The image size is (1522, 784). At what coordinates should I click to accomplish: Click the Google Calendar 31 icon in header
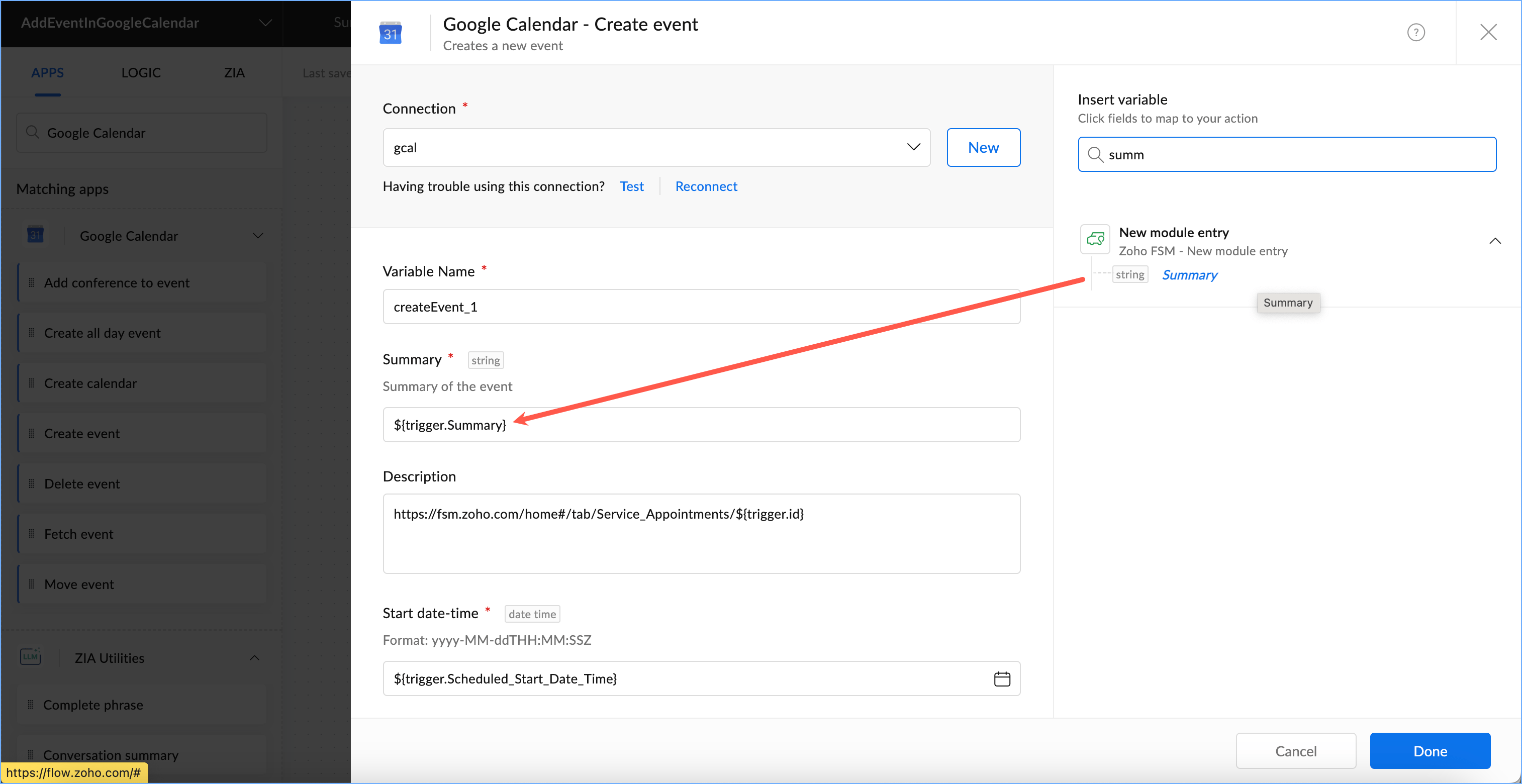[x=390, y=33]
